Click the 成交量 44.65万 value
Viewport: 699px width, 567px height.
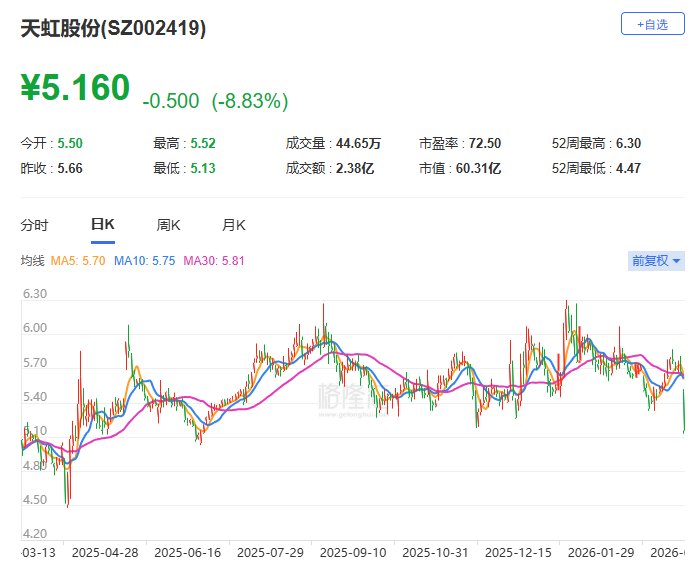(x=359, y=144)
